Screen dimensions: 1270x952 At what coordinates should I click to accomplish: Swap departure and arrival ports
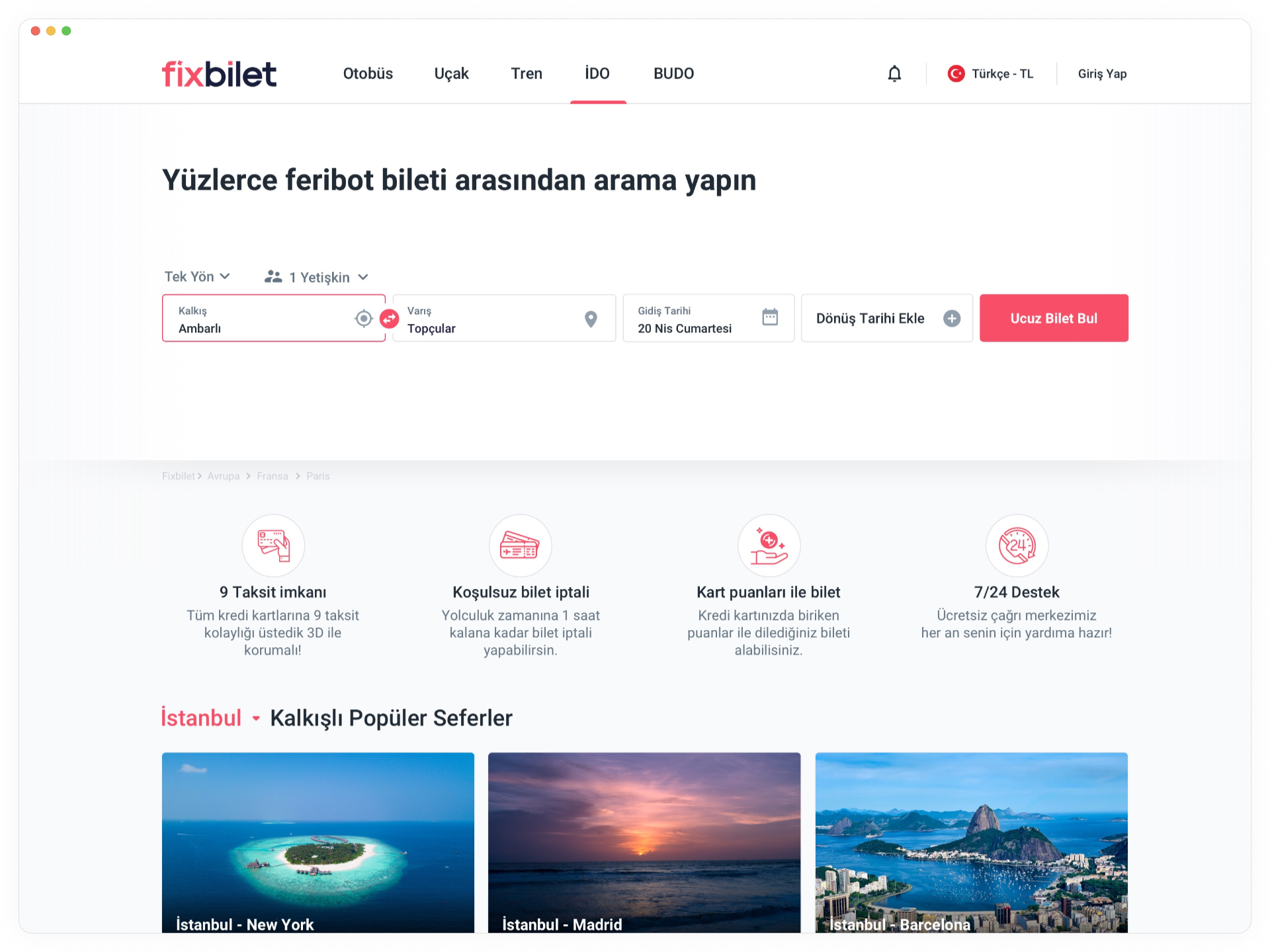click(390, 319)
